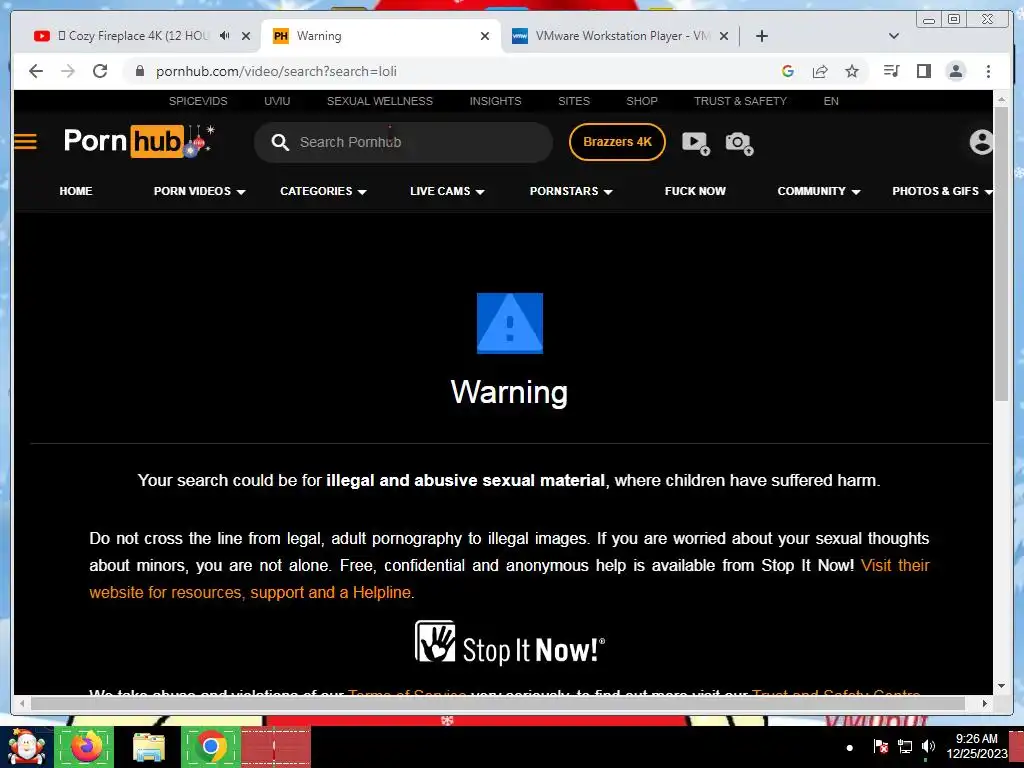Open the media controls icon in the toolbar
The image size is (1024, 768).
tap(891, 71)
